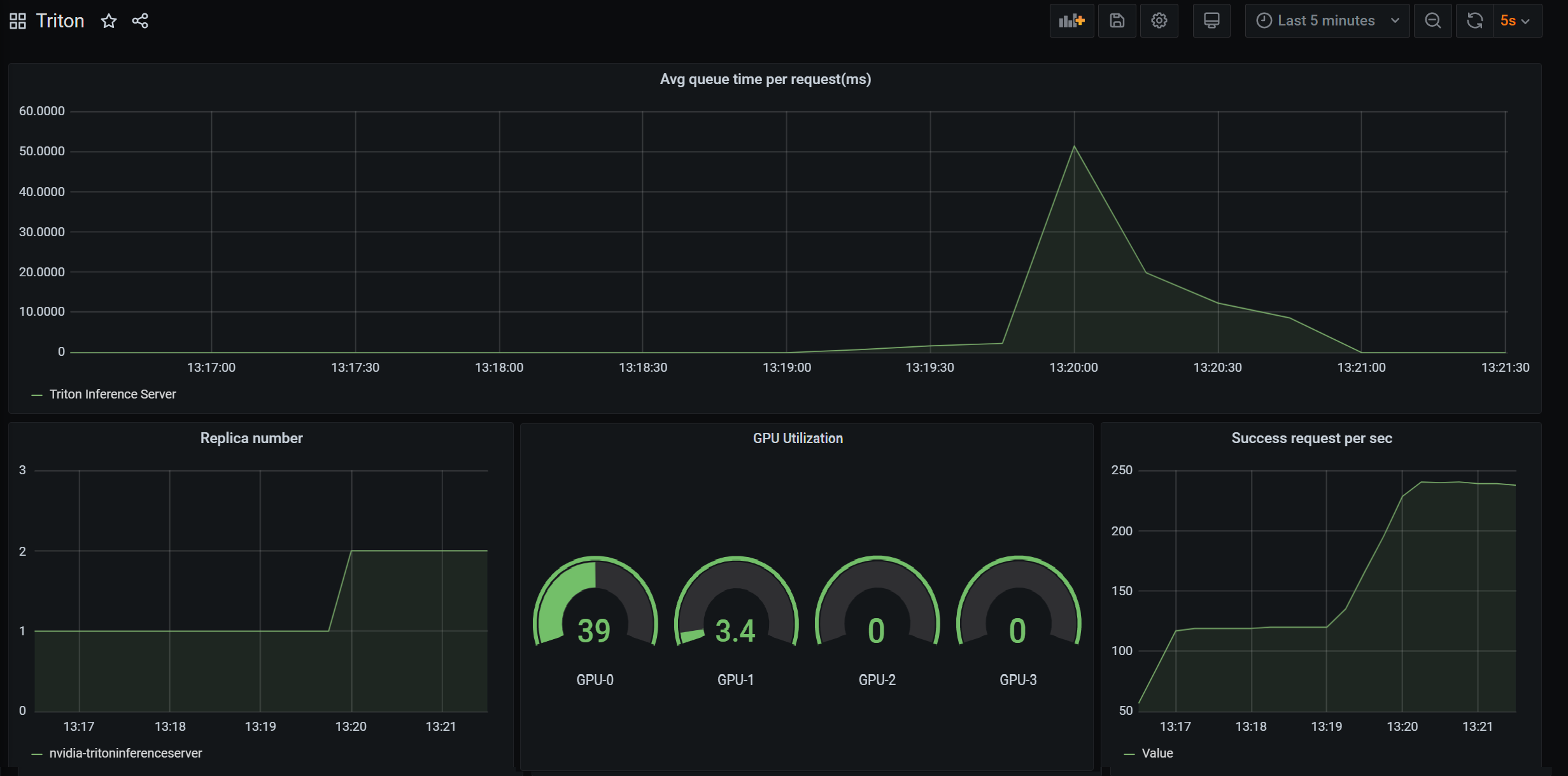Click the dashboards grid icon beside Triton
1568x776 pixels.
(x=18, y=21)
